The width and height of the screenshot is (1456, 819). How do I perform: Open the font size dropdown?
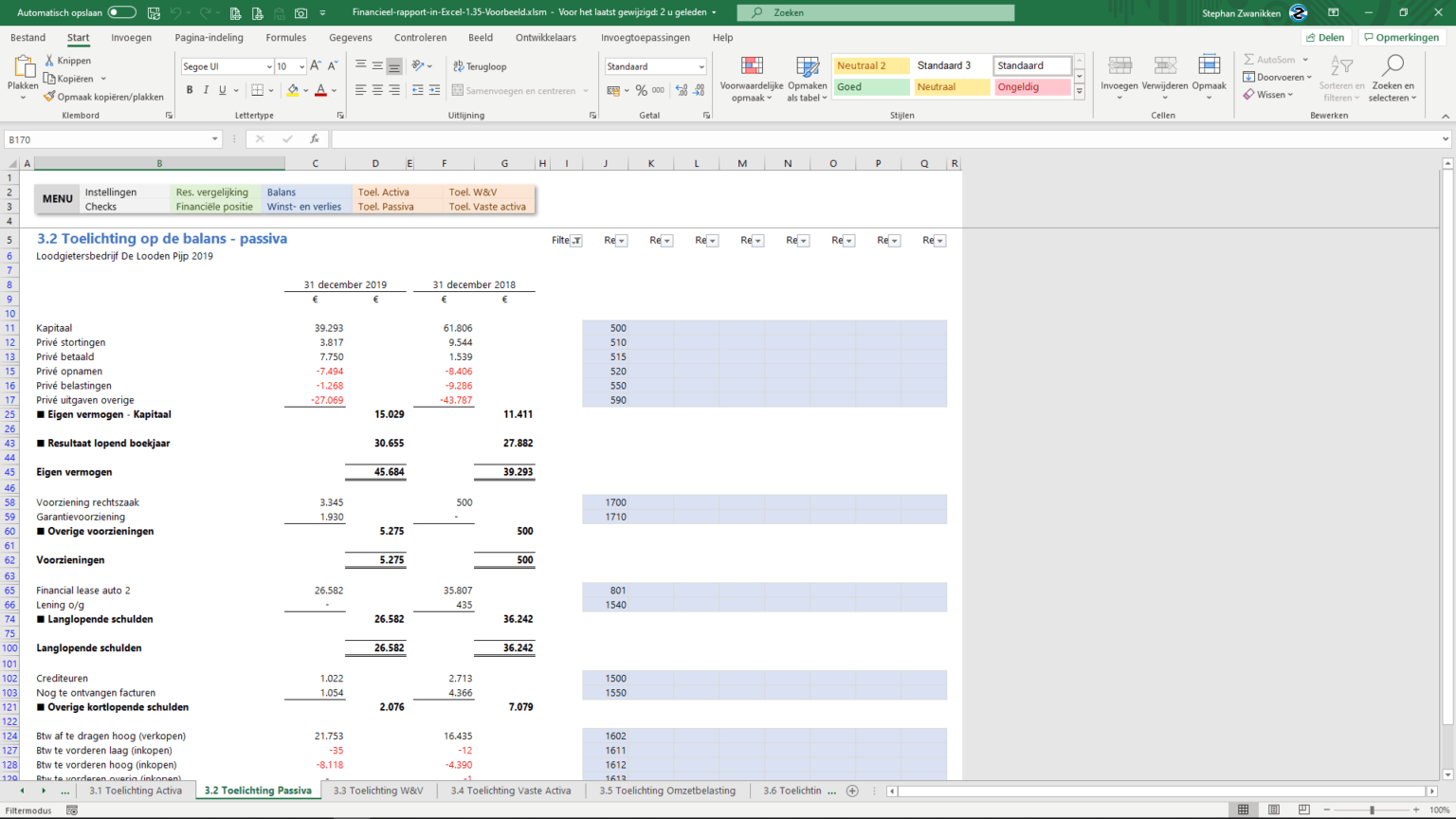tap(300, 66)
